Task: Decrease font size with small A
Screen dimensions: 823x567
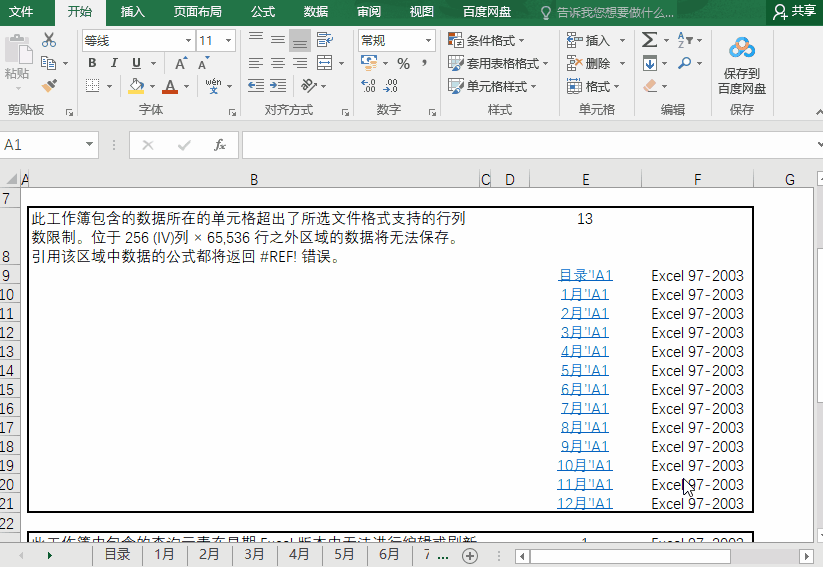Action: [x=203, y=64]
